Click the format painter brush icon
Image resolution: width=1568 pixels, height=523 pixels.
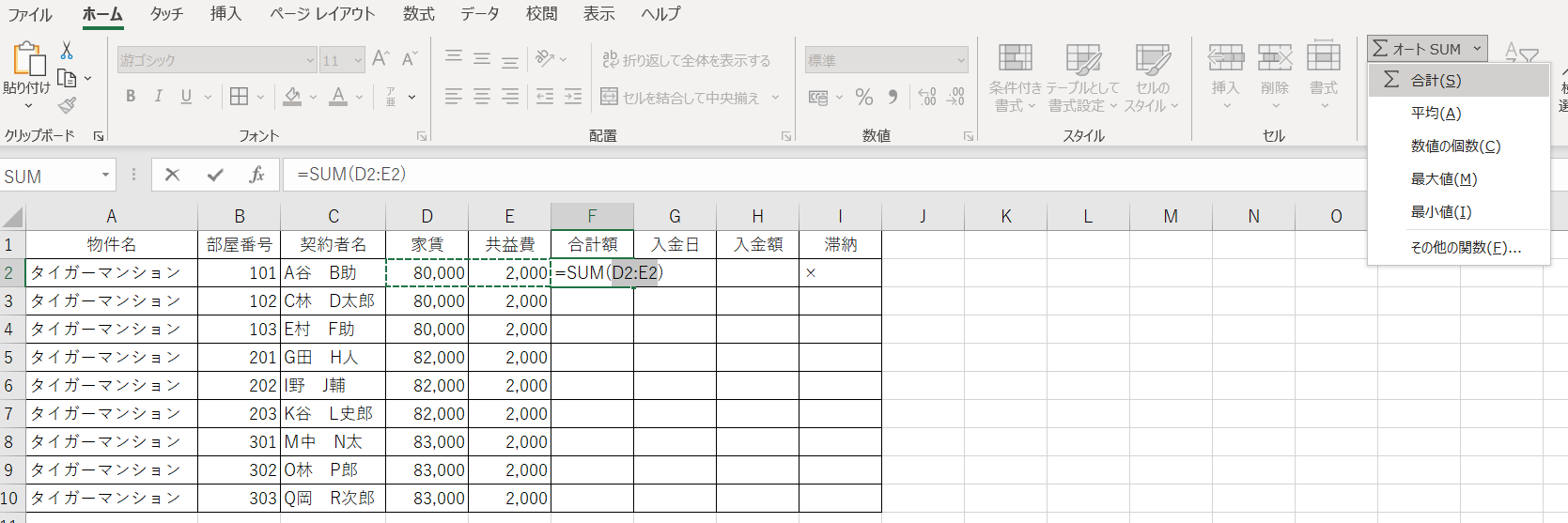pos(67,105)
